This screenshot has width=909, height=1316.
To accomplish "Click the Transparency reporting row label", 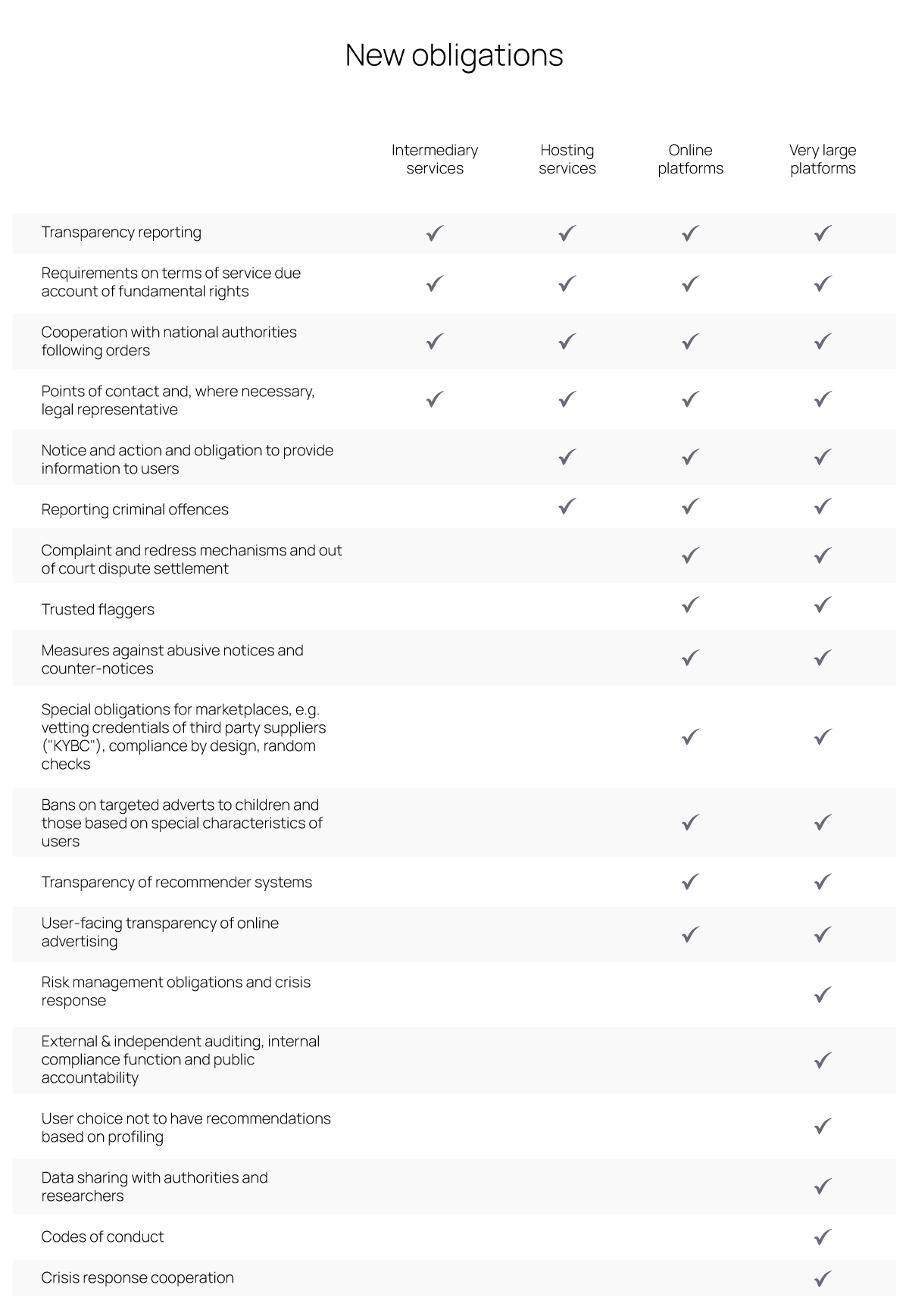I will (x=121, y=233).
